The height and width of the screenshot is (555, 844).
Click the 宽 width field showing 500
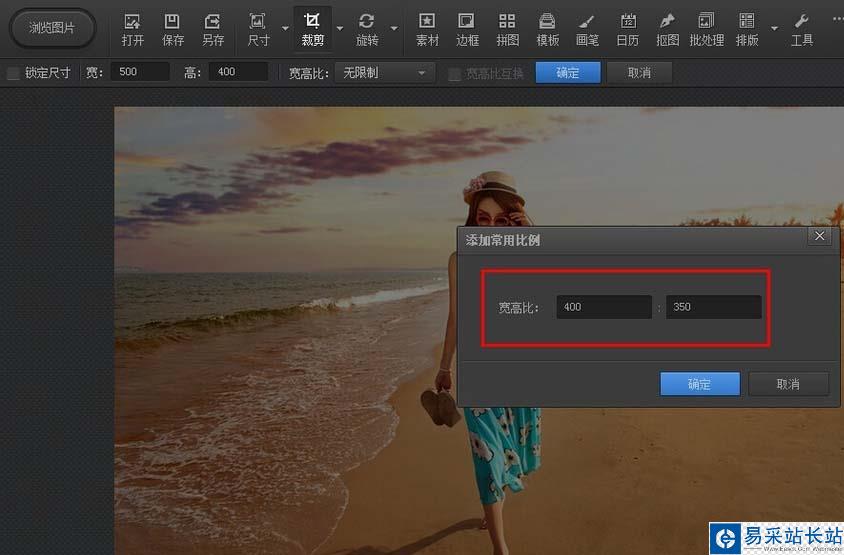140,72
